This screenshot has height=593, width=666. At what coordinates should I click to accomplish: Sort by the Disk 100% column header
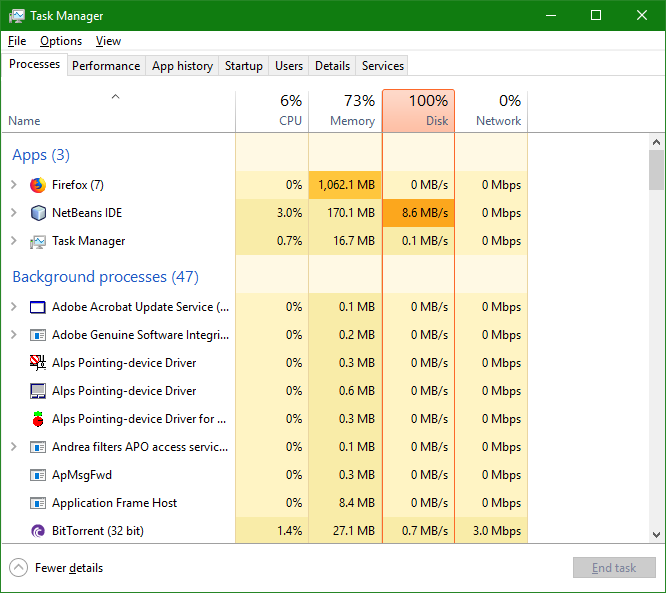(x=418, y=111)
